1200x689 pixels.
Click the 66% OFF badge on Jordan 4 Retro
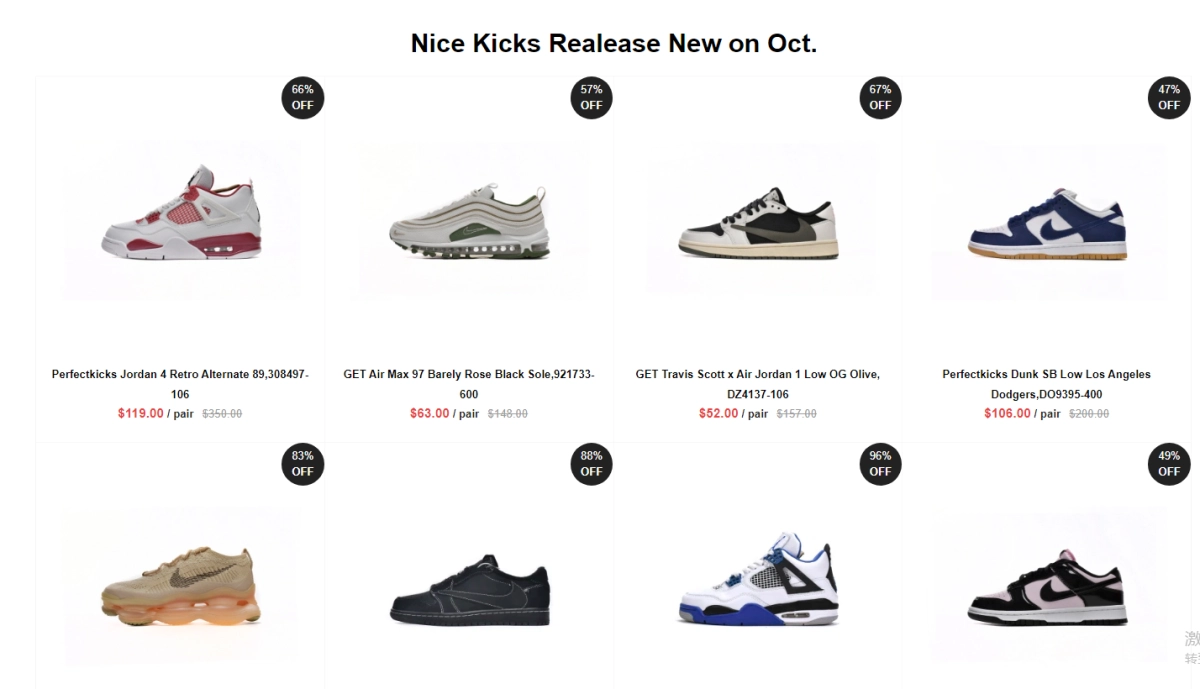point(302,97)
